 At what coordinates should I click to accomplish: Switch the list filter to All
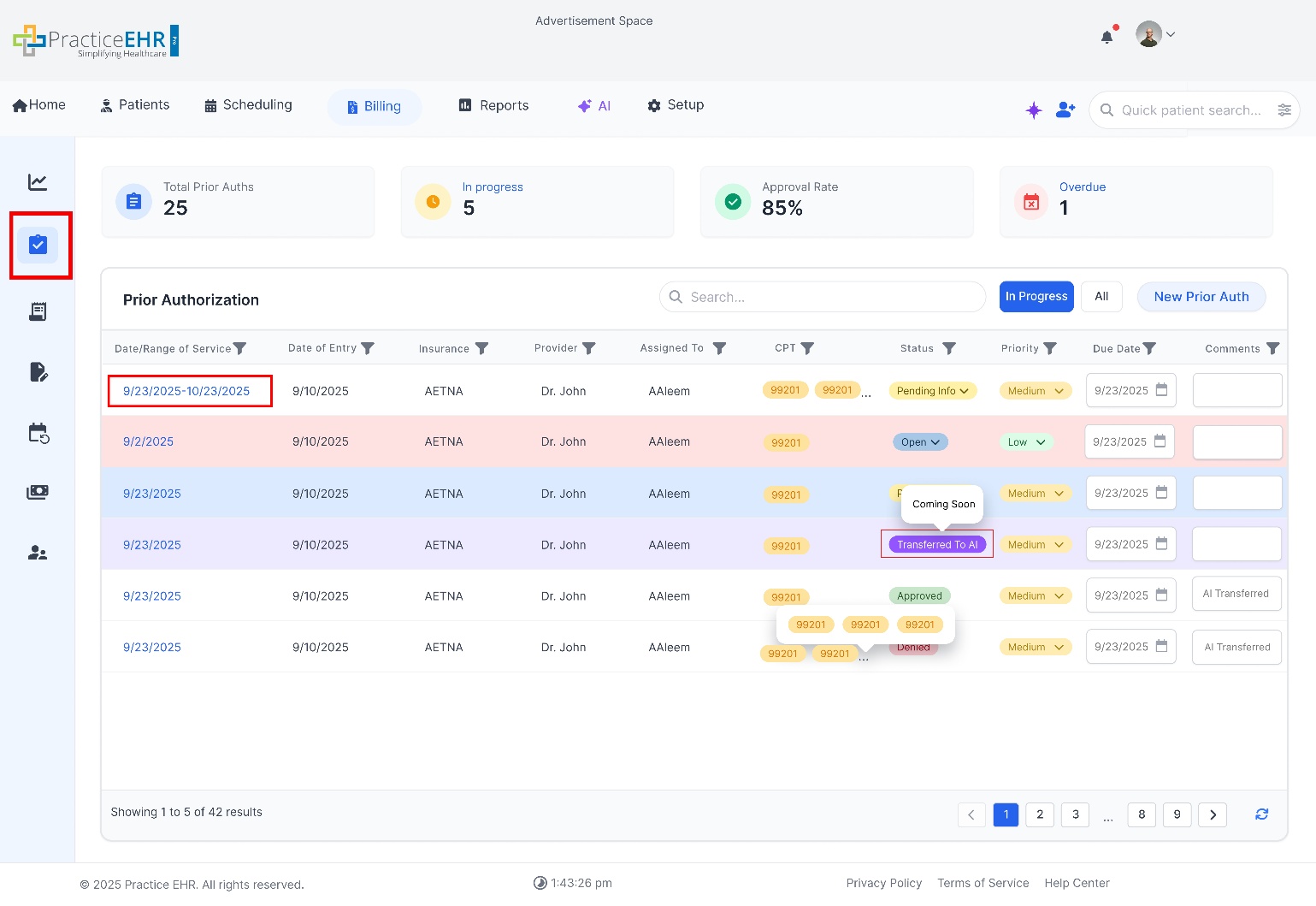point(1101,297)
